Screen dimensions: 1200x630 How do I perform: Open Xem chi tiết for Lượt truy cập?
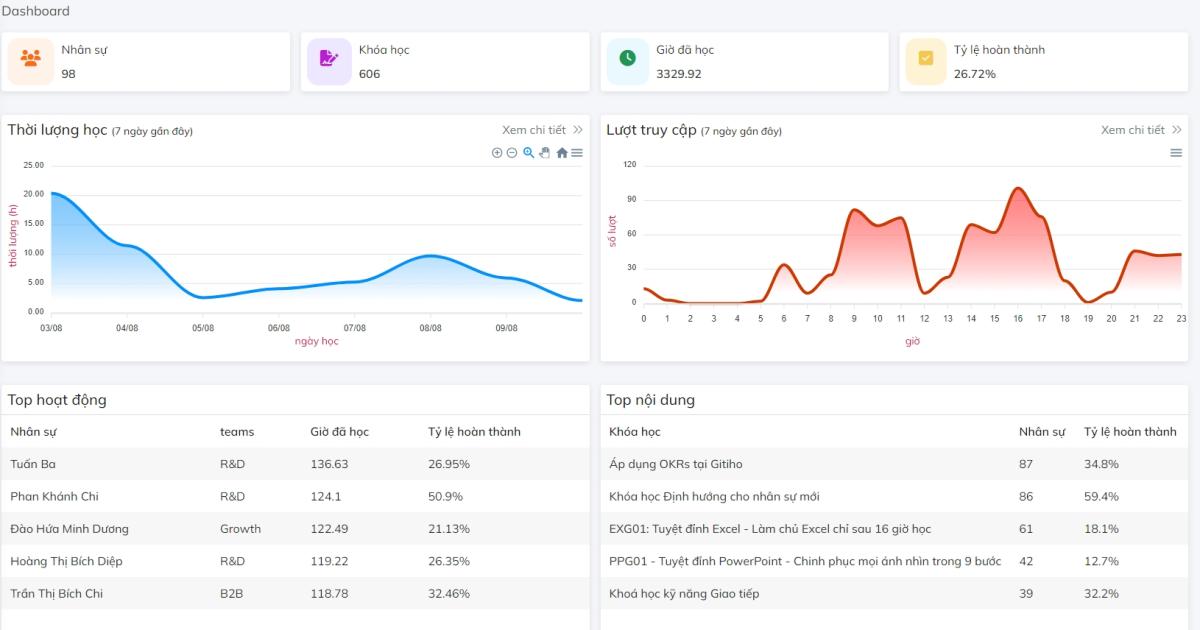[1141, 130]
